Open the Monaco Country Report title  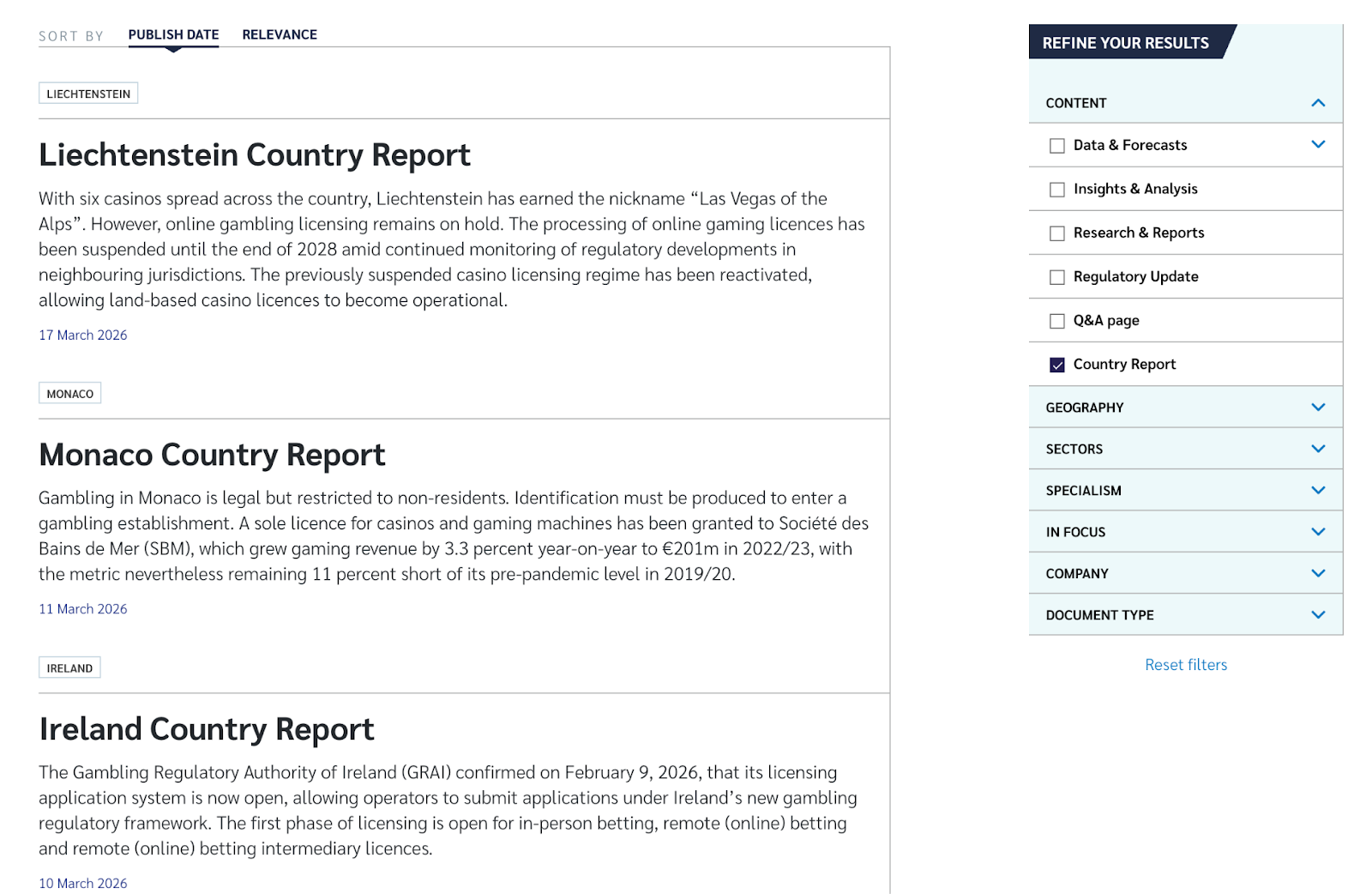pyautogui.click(x=212, y=455)
